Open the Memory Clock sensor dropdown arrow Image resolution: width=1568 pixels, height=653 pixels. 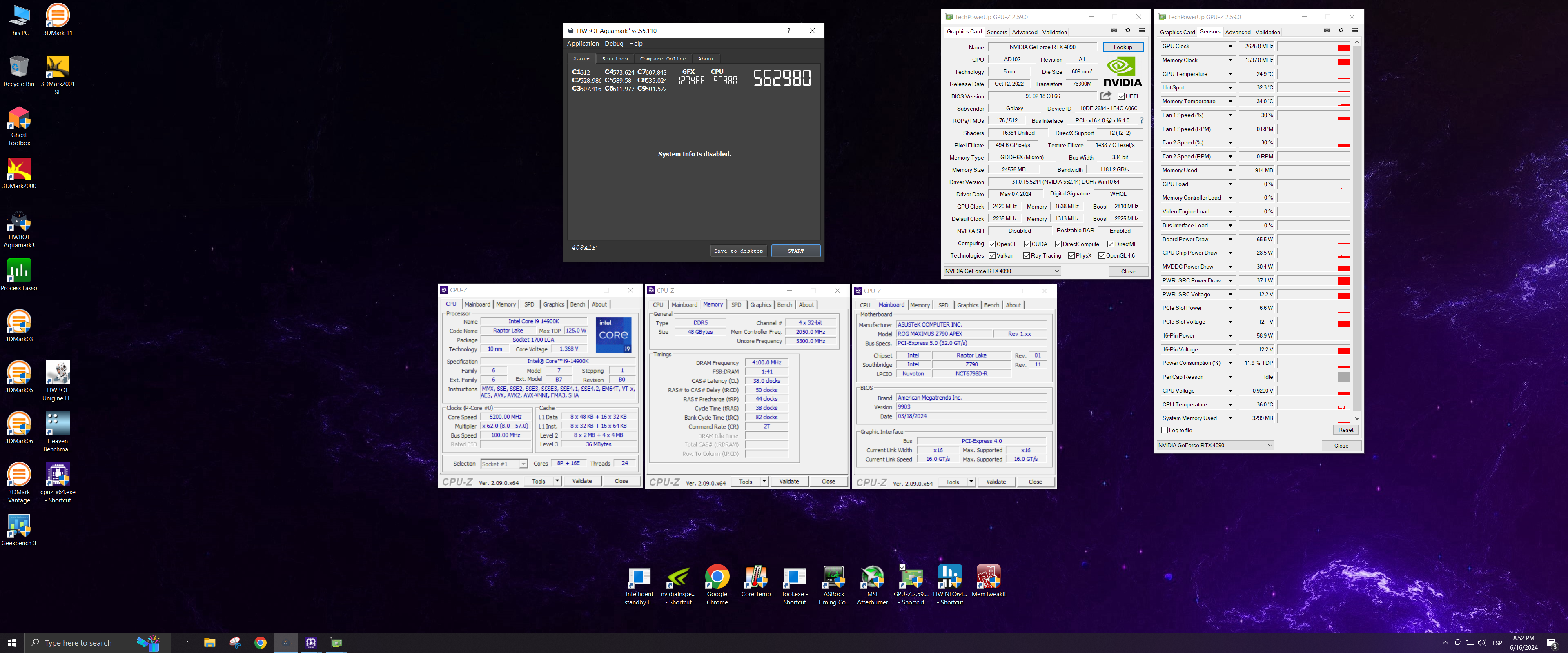pyautogui.click(x=1229, y=60)
